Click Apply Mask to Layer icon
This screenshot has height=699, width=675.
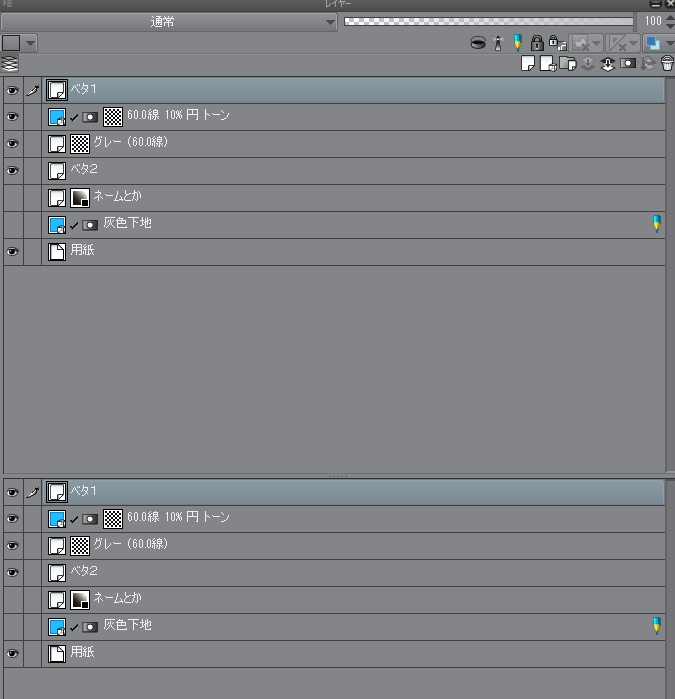point(647,64)
